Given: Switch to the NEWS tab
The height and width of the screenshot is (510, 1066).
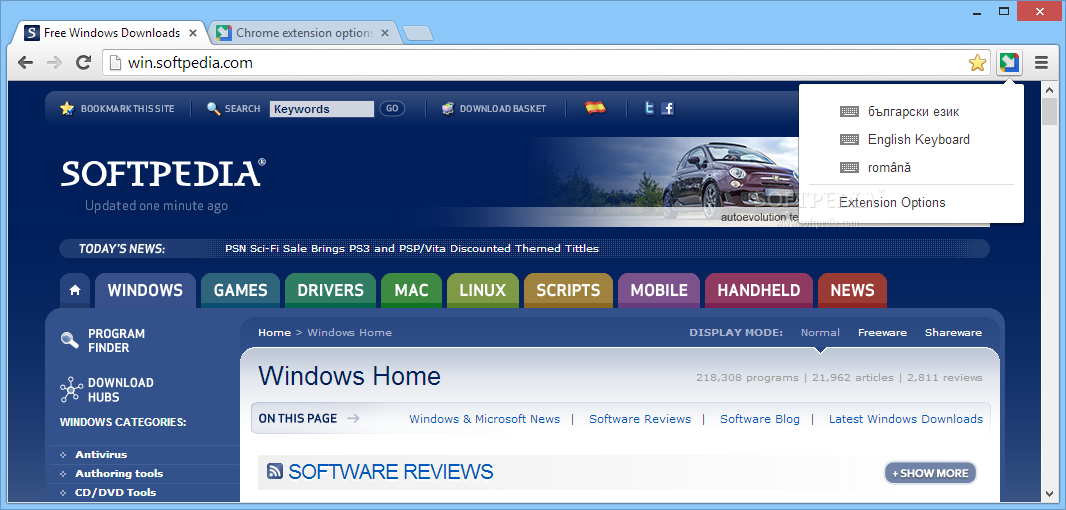Looking at the screenshot, I should point(853,290).
